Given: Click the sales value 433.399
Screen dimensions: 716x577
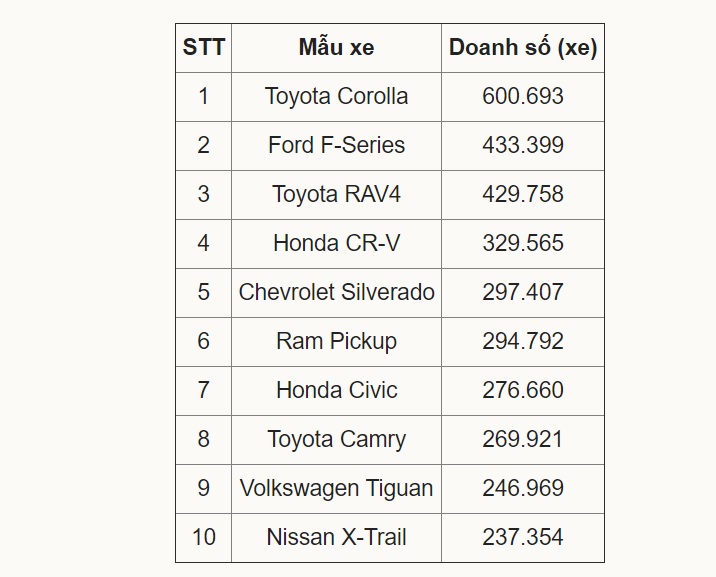Looking at the screenshot, I should point(522,145).
